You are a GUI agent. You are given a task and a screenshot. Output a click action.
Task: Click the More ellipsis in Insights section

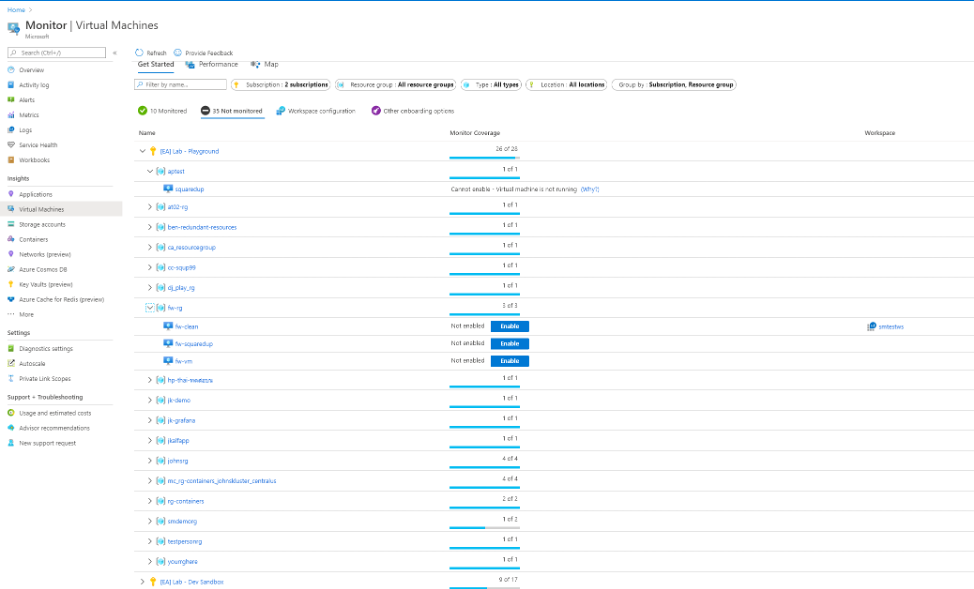click(11, 314)
